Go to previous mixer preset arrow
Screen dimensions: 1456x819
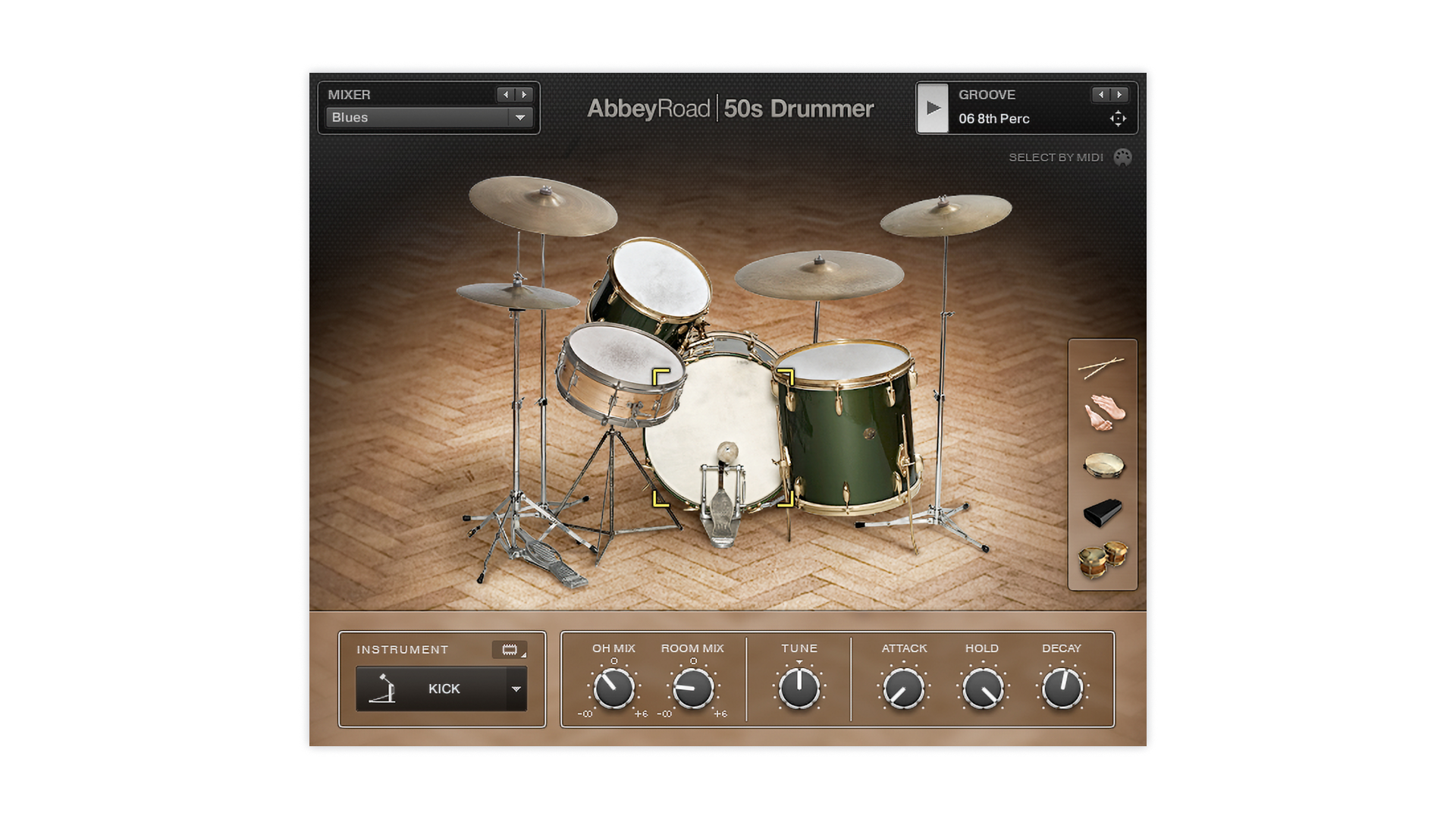[506, 95]
